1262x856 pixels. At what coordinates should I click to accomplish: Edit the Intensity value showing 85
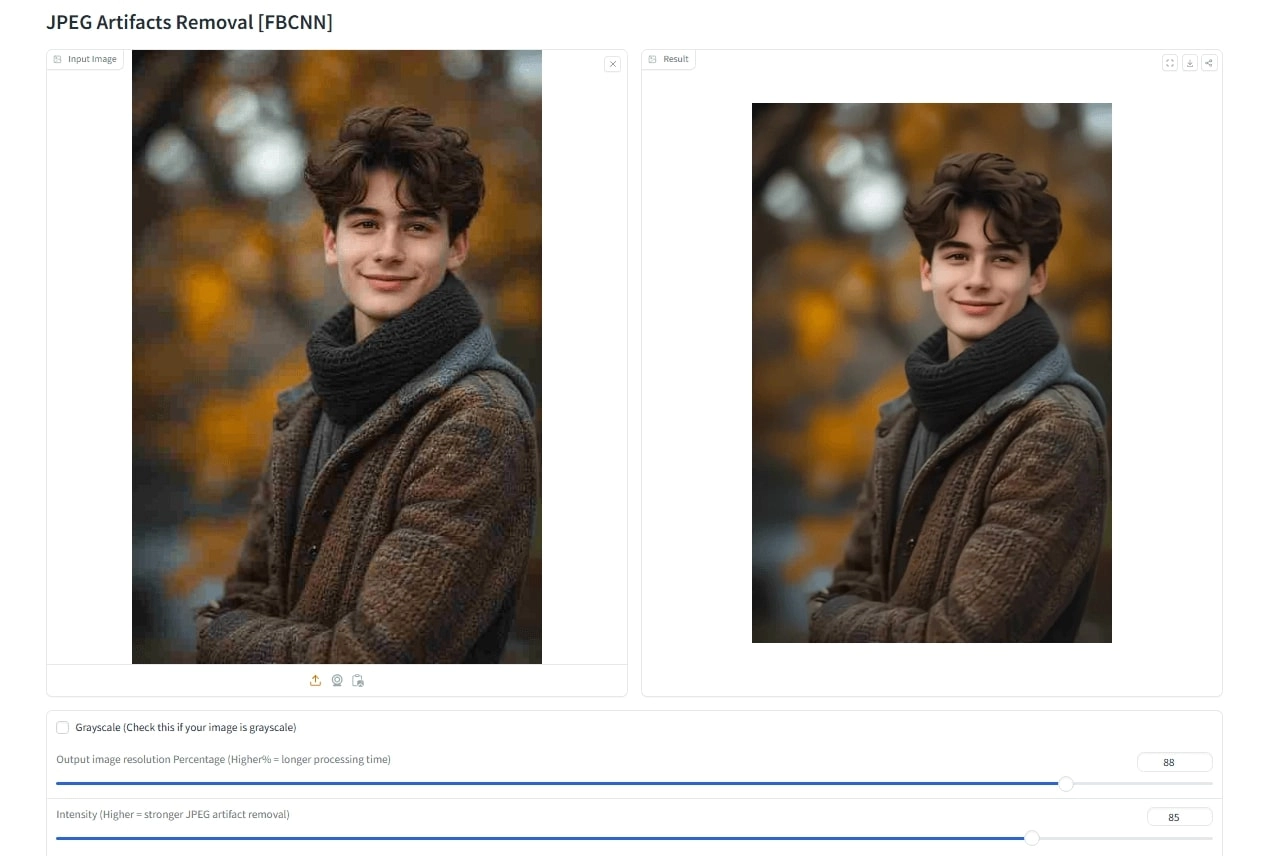(1179, 817)
